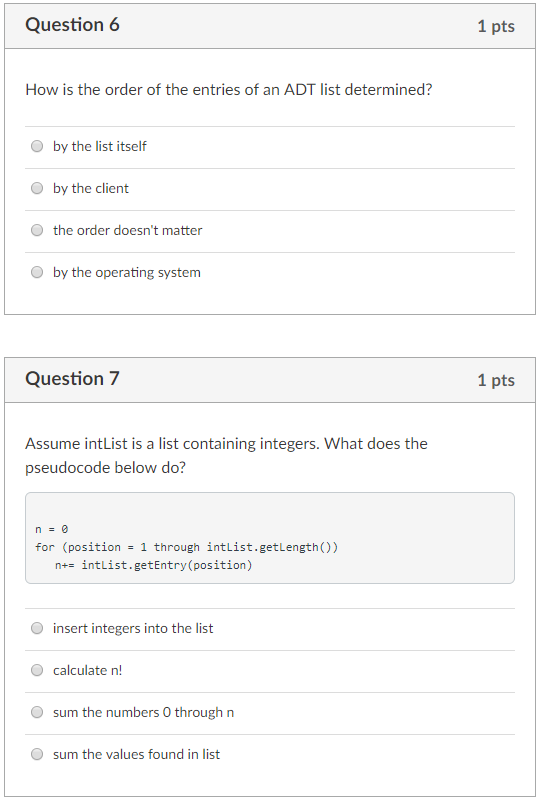Viewport: 541px width, 800px height.
Task: Select the 'by the list itself' radio button
Action: pos(37,146)
